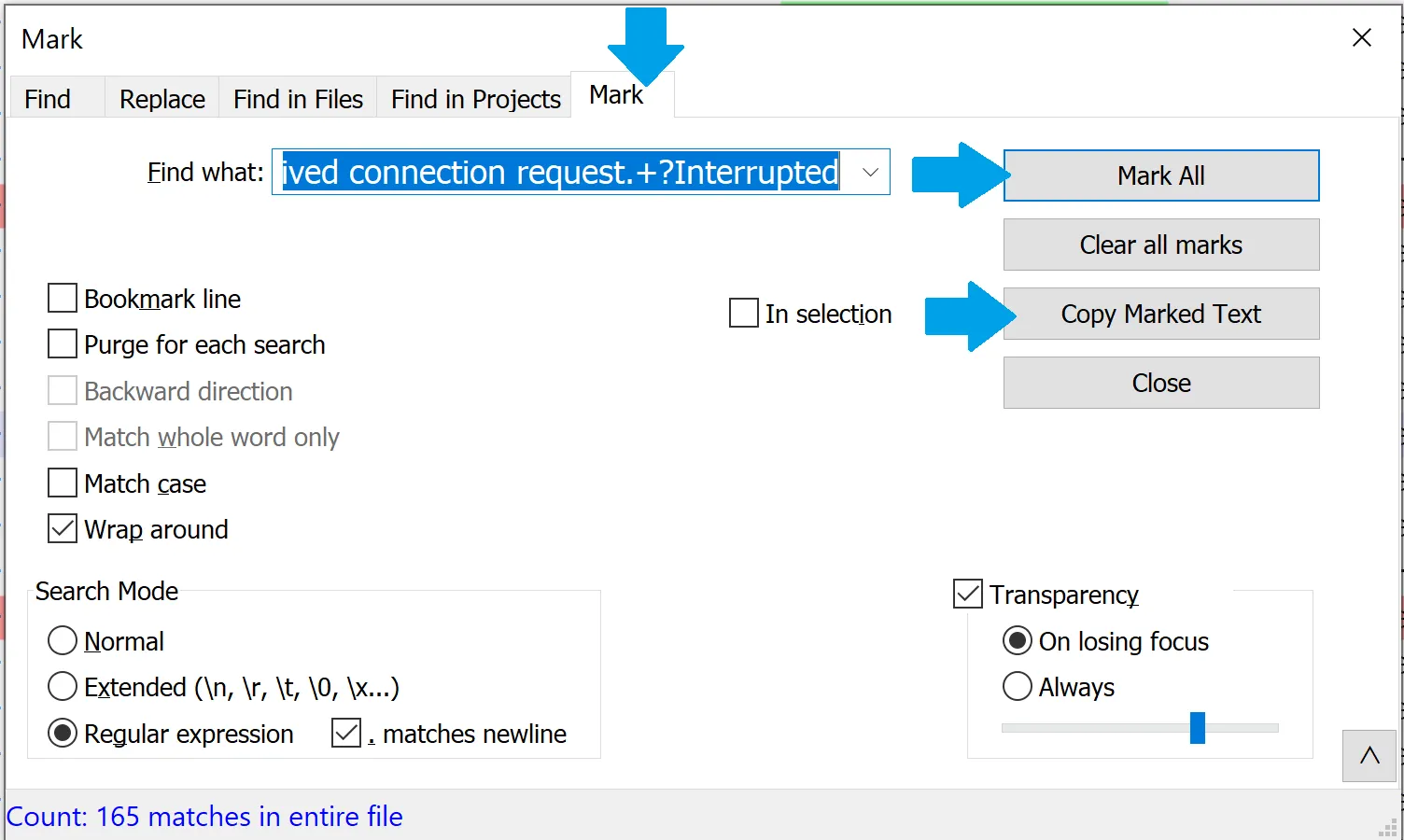The width and height of the screenshot is (1404, 840).
Task: Uncheck the '. matches newline' option
Action: click(x=346, y=734)
